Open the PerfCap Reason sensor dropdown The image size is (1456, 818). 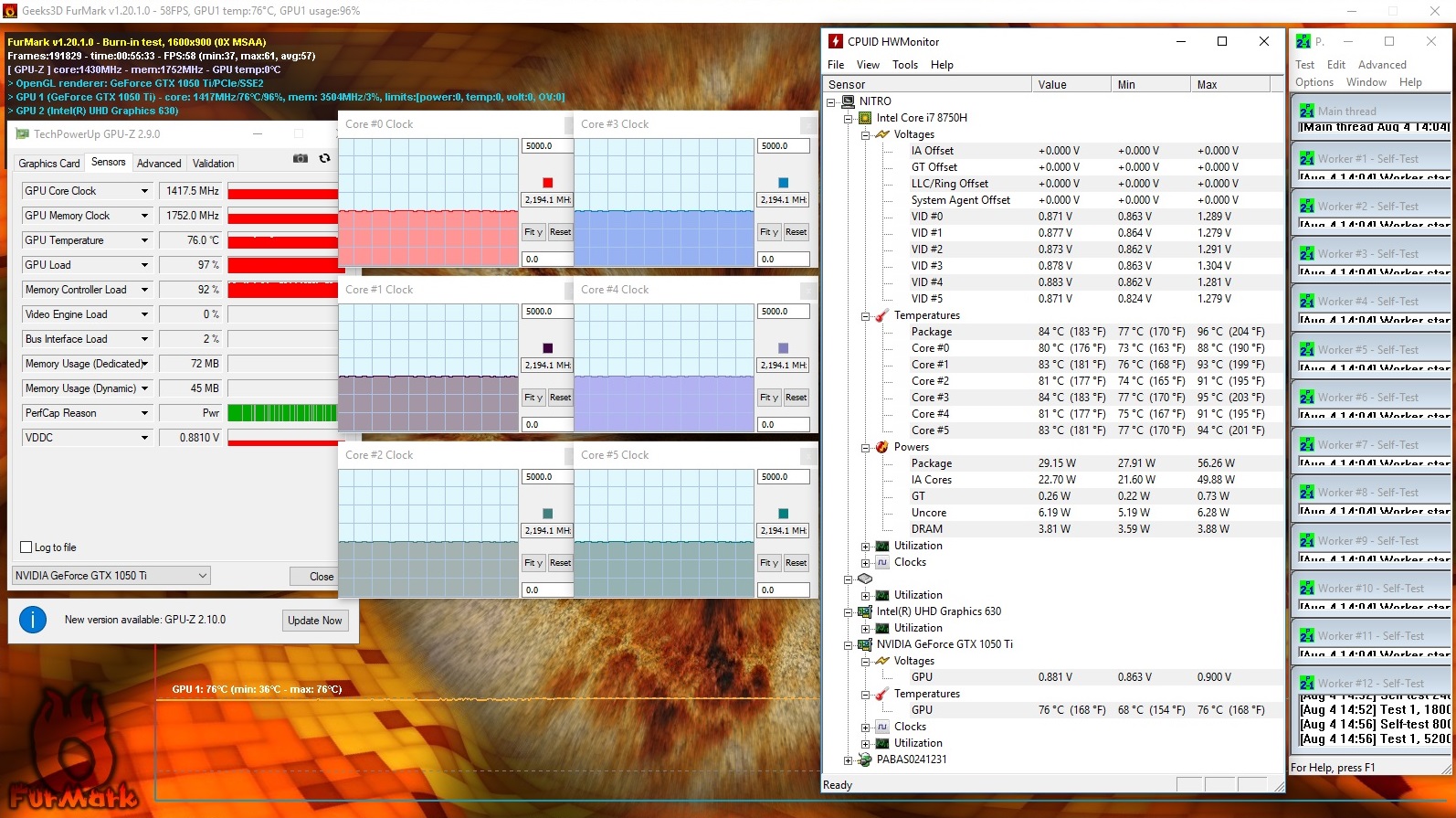[x=144, y=413]
